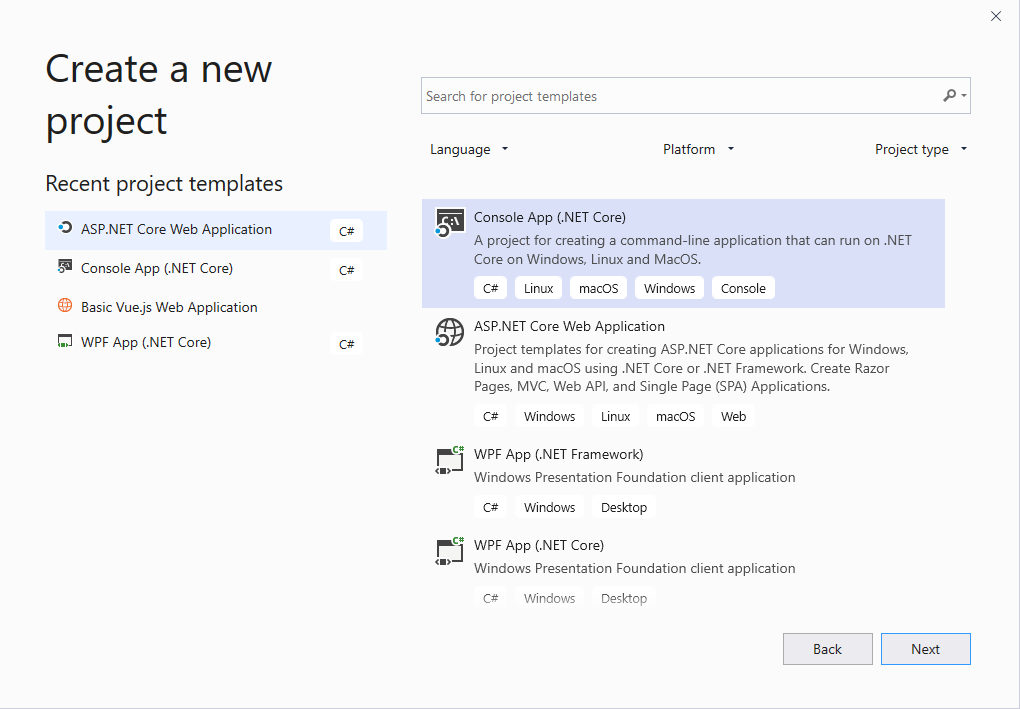
Task: Click the C# badge beside recent ASP.NET Core
Action: (x=347, y=231)
